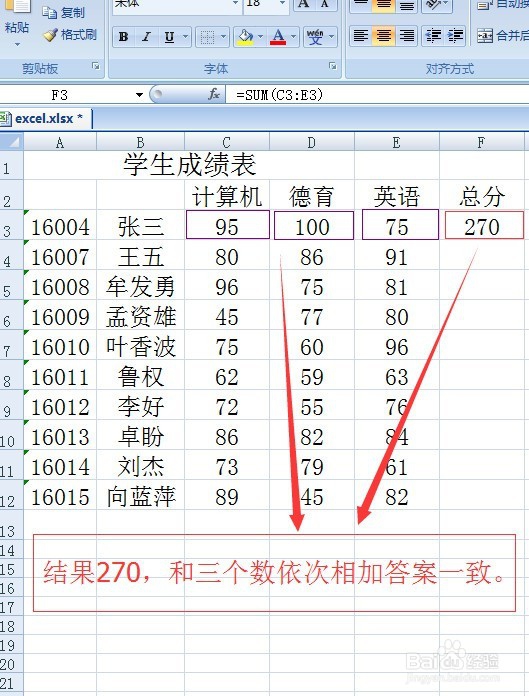Image resolution: width=529 pixels, height=696 pixels.
Task: Select column F header
Action: [x=482, y=142]
